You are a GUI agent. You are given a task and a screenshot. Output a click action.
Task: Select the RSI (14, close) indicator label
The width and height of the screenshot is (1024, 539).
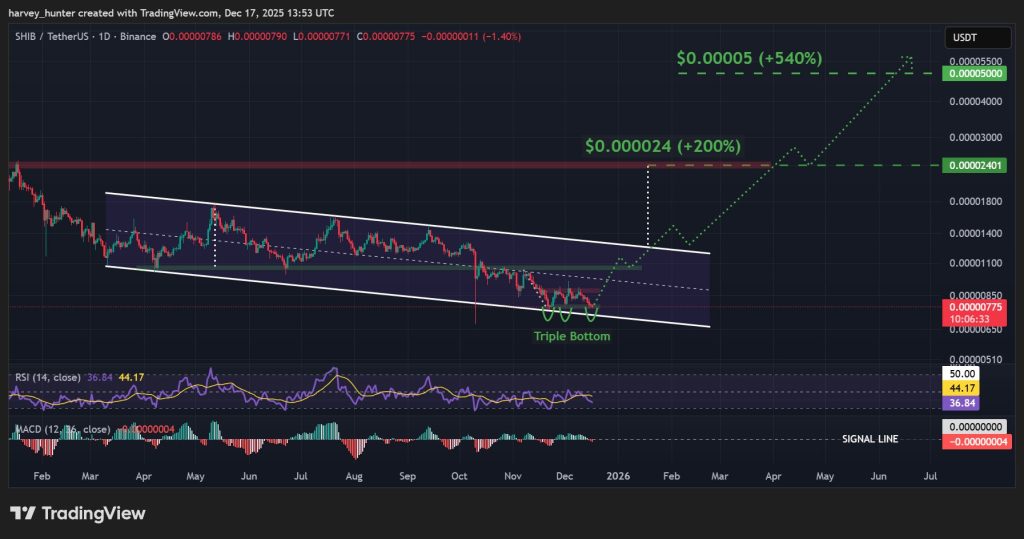click(44, 377)
